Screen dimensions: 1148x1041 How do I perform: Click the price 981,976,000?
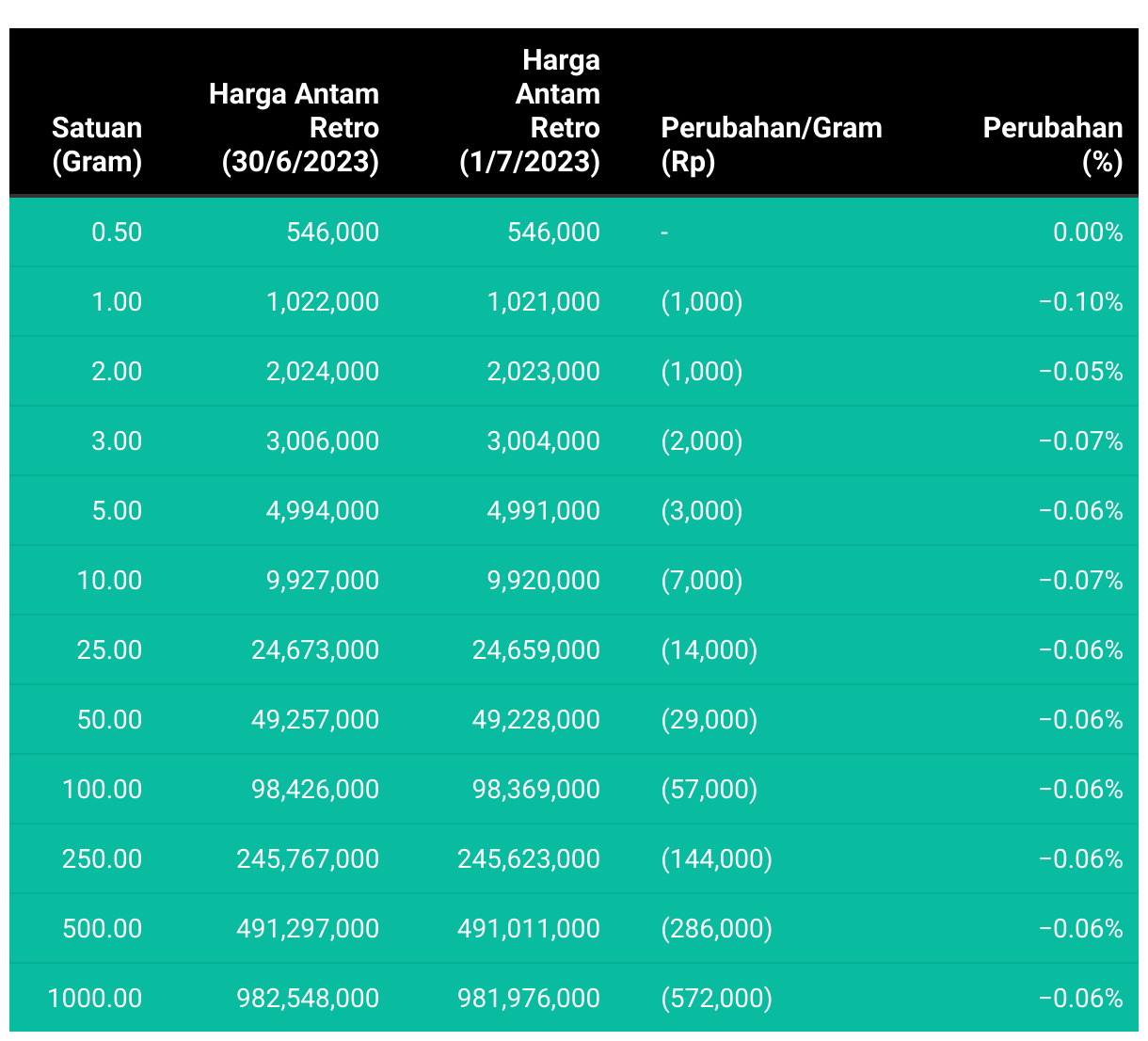(529, 999)
